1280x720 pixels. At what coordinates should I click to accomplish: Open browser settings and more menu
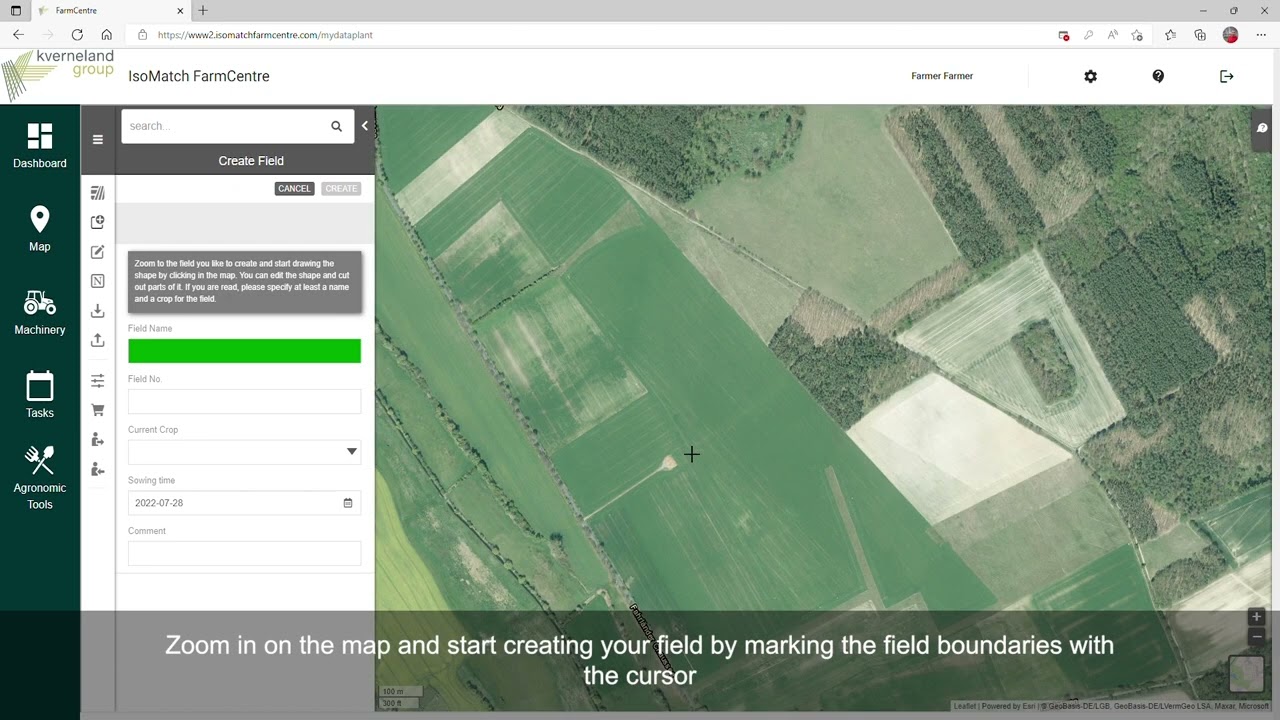coord(1261,35)
